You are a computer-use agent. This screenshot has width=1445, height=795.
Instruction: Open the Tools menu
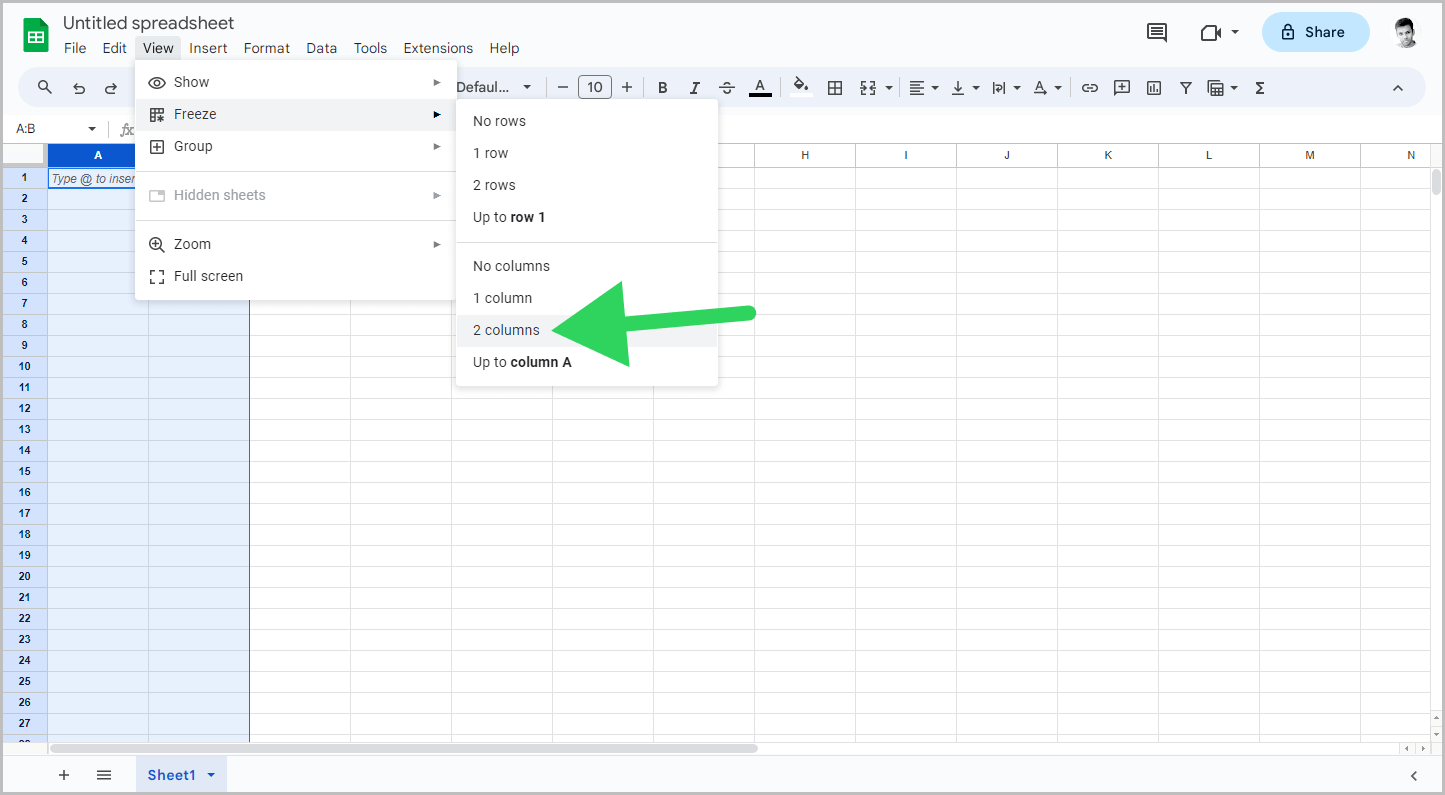click(x=370, y=48)
